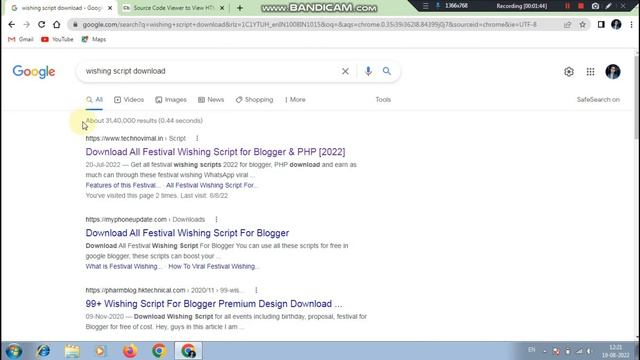Image resolution: width=640 pixels, height=360 pixels.
Task: Open Download All Festival Wishing Script for Blogger & PHP
Action: (x=215, y=152)
